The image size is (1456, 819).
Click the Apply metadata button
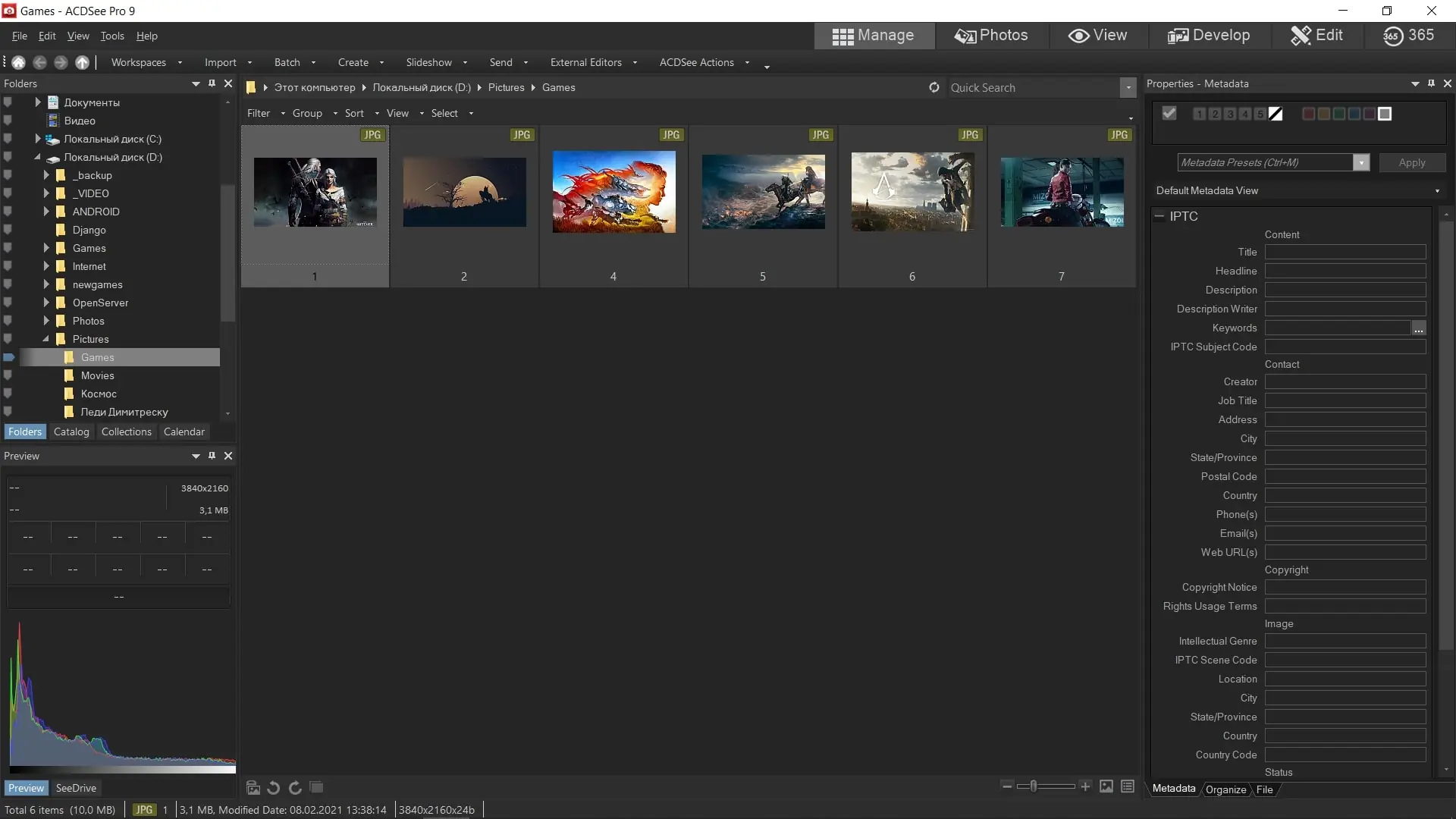(x=1412, y=162)
